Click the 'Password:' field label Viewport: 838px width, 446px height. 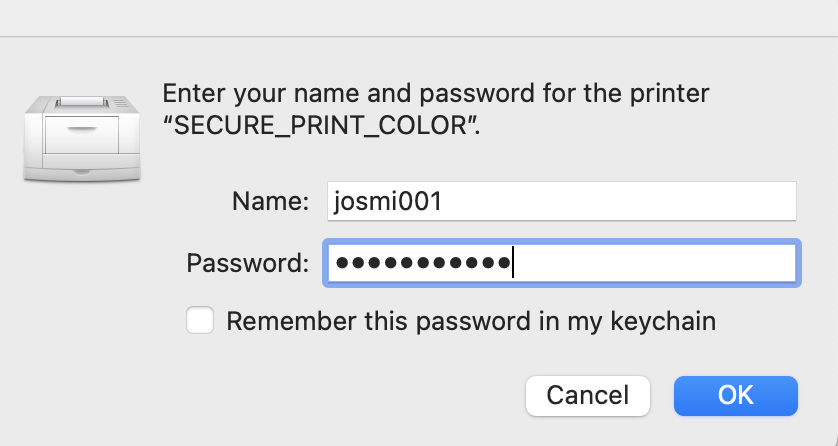click(x=247, y=263)
